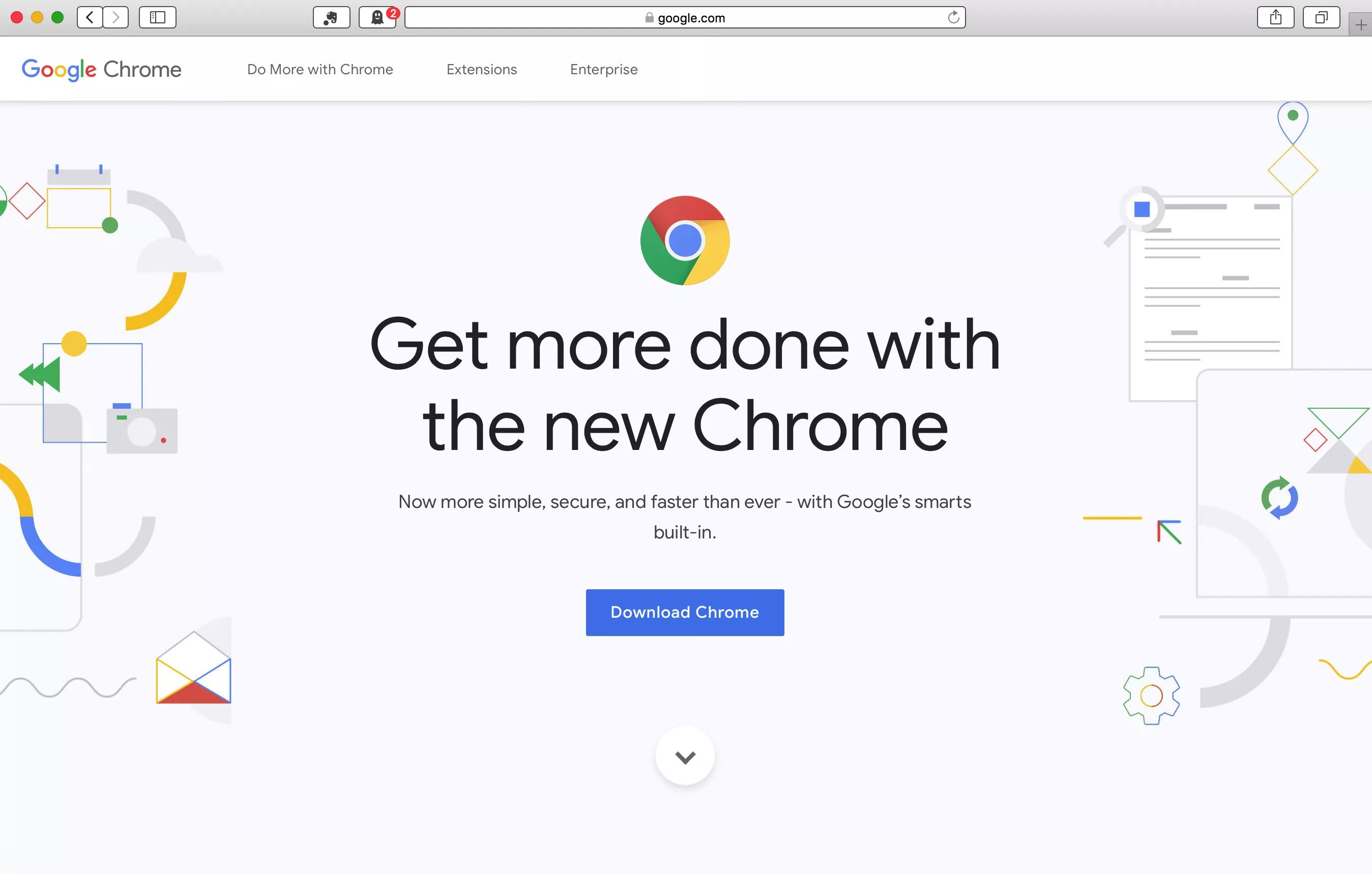Click the address bar input field
Viewport: 1372px width, 874px height.
pos(686,17)
